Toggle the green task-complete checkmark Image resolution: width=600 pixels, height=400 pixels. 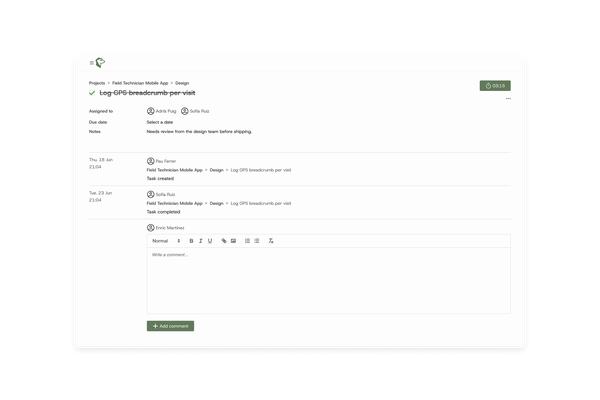pos(92,93)
